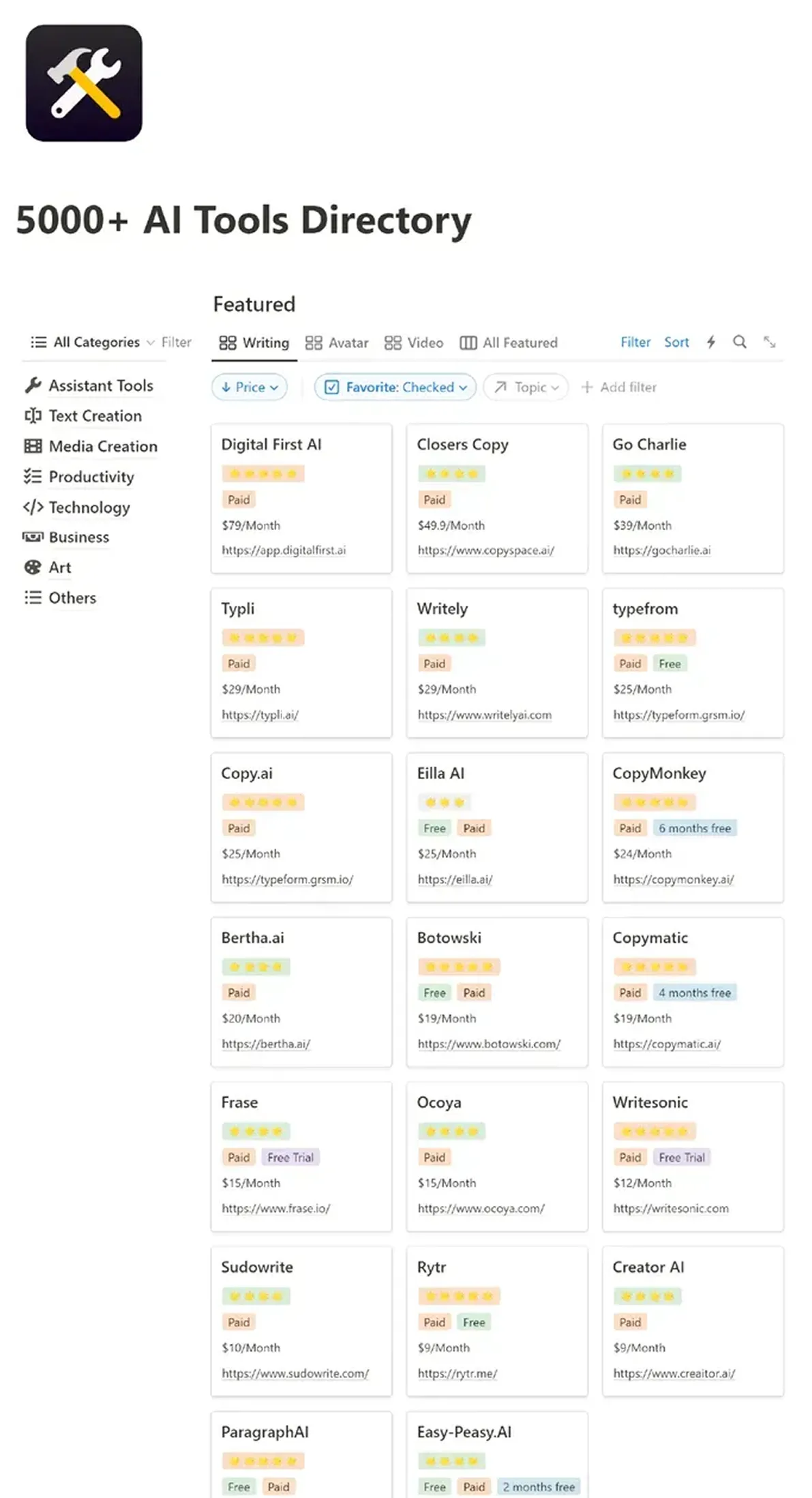
Task: Open the creaitor.ai link
Action: pos(674,1373)
